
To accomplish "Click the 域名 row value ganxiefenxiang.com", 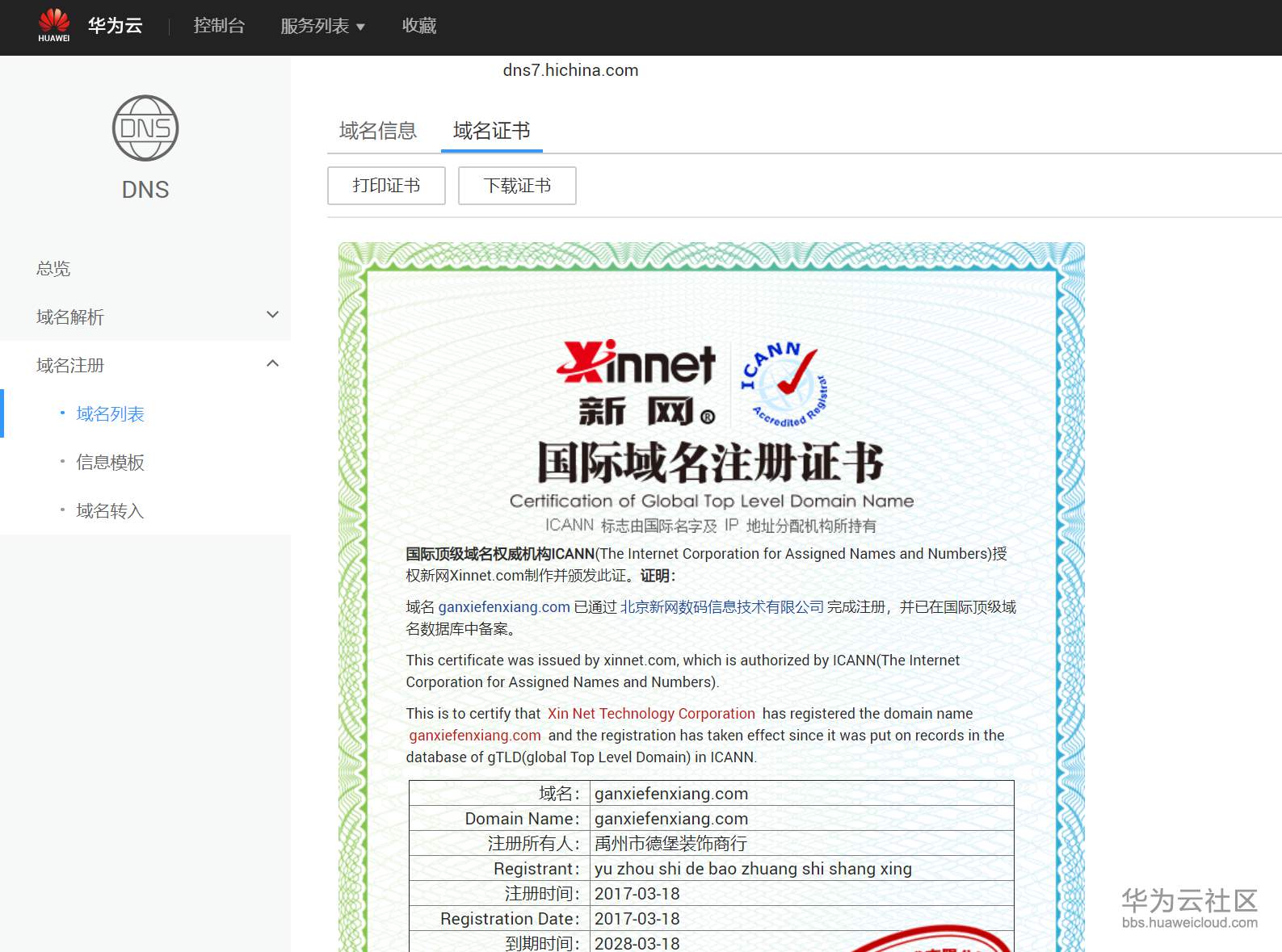I will coord(671,794).
